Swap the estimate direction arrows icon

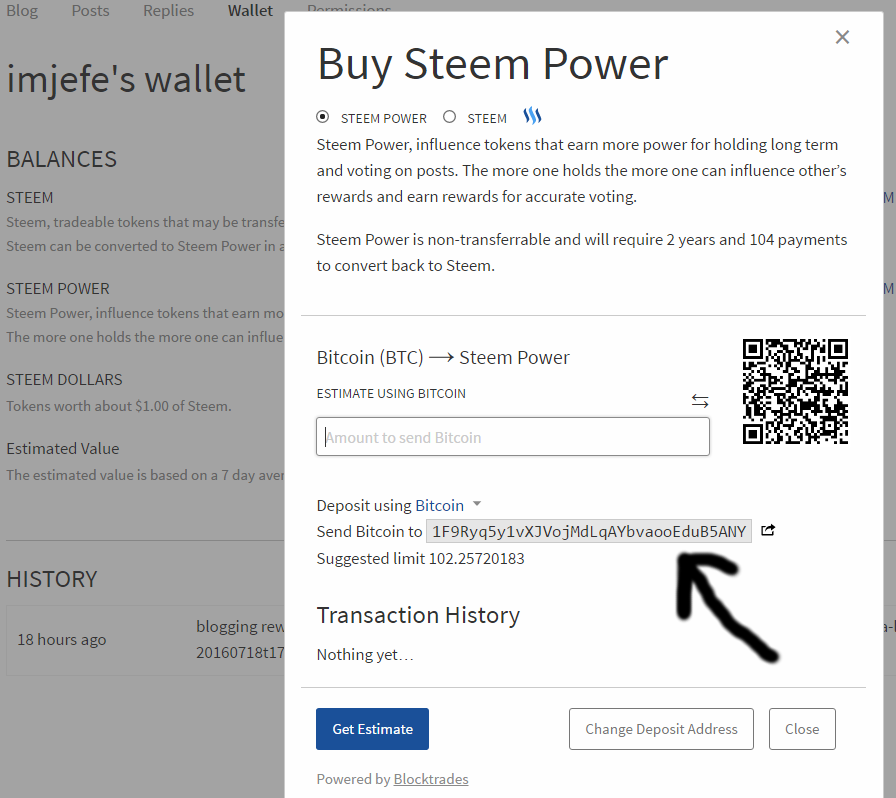pyautogui.click(x=700, y=401)
